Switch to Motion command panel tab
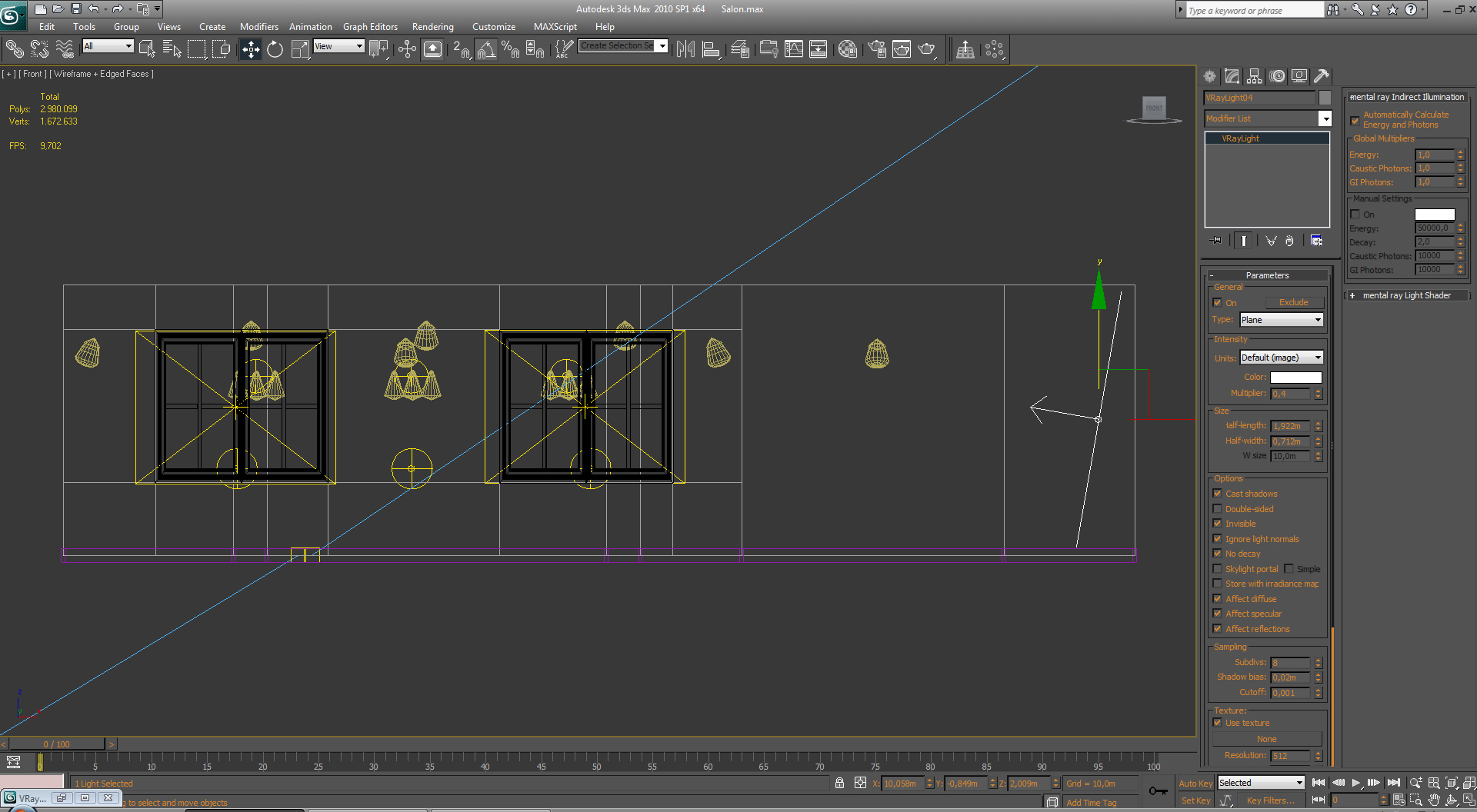1477x812 pixels. coord(1277,76)
